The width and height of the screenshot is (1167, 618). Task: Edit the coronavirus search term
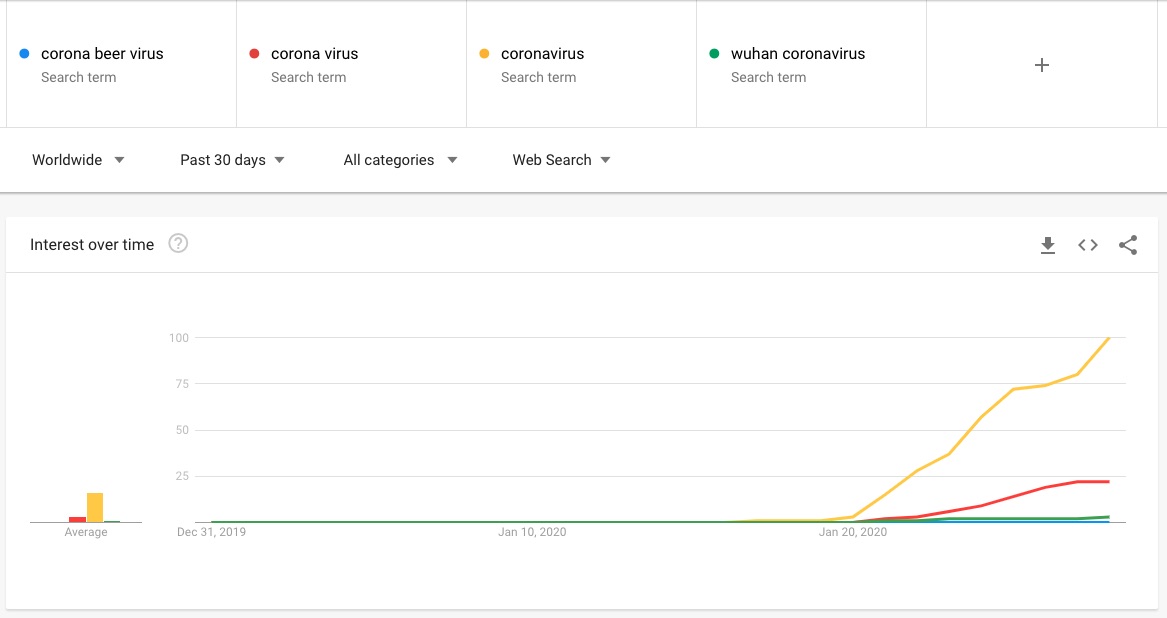(x=543, y=54)
